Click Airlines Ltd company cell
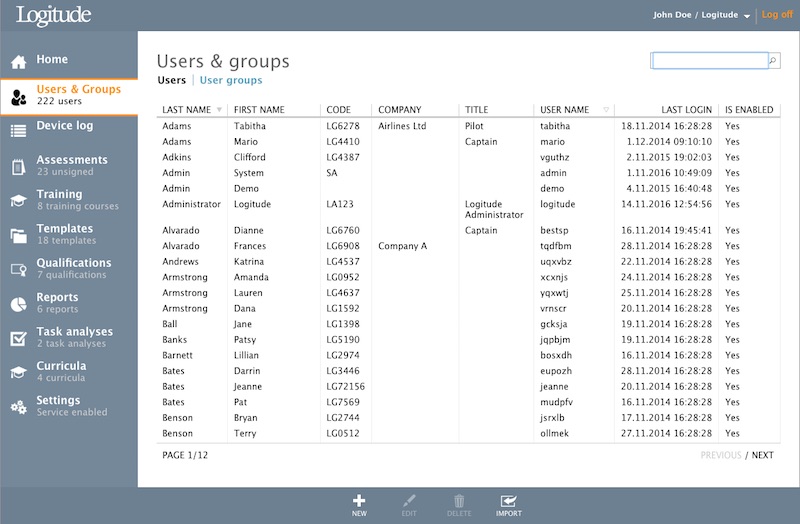800x524 pixels. click(402, 126)
